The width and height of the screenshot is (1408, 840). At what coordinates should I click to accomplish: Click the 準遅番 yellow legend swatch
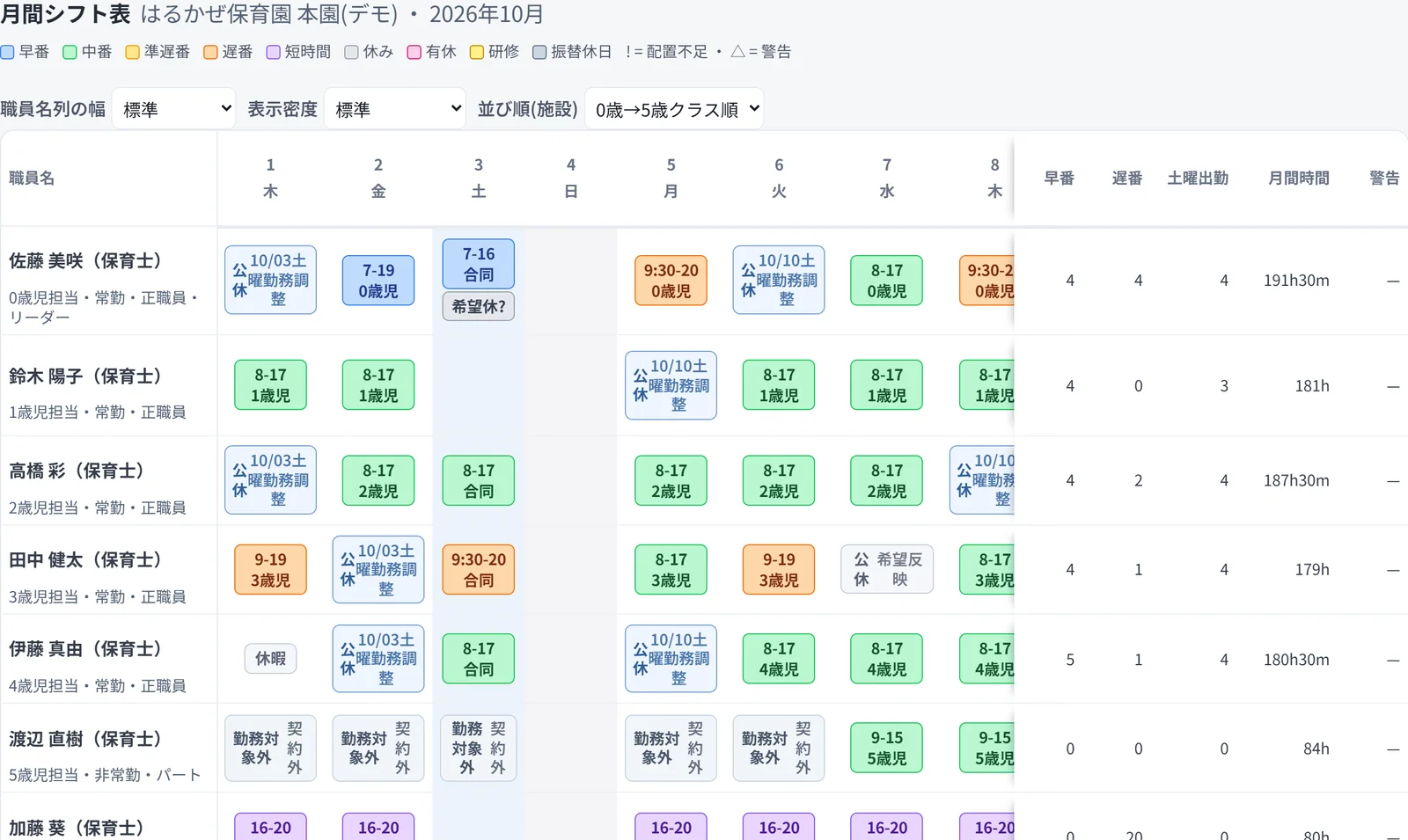tap(133, 52)
